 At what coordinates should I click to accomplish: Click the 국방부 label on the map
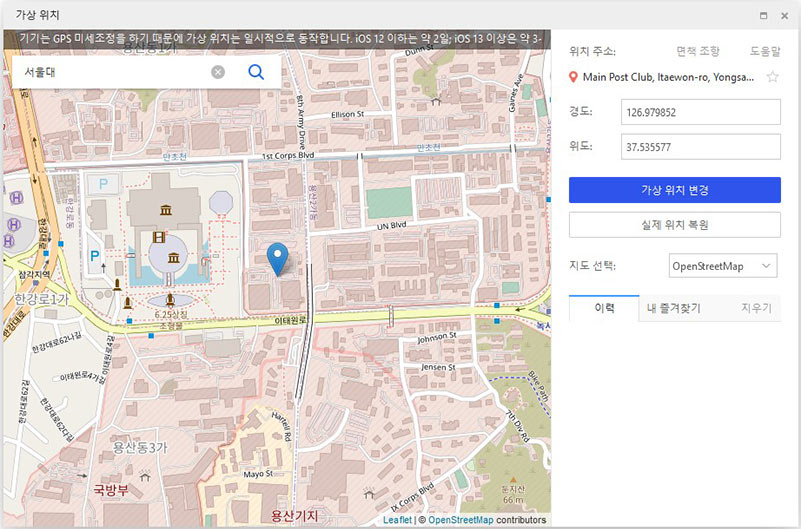click(111, 490)
